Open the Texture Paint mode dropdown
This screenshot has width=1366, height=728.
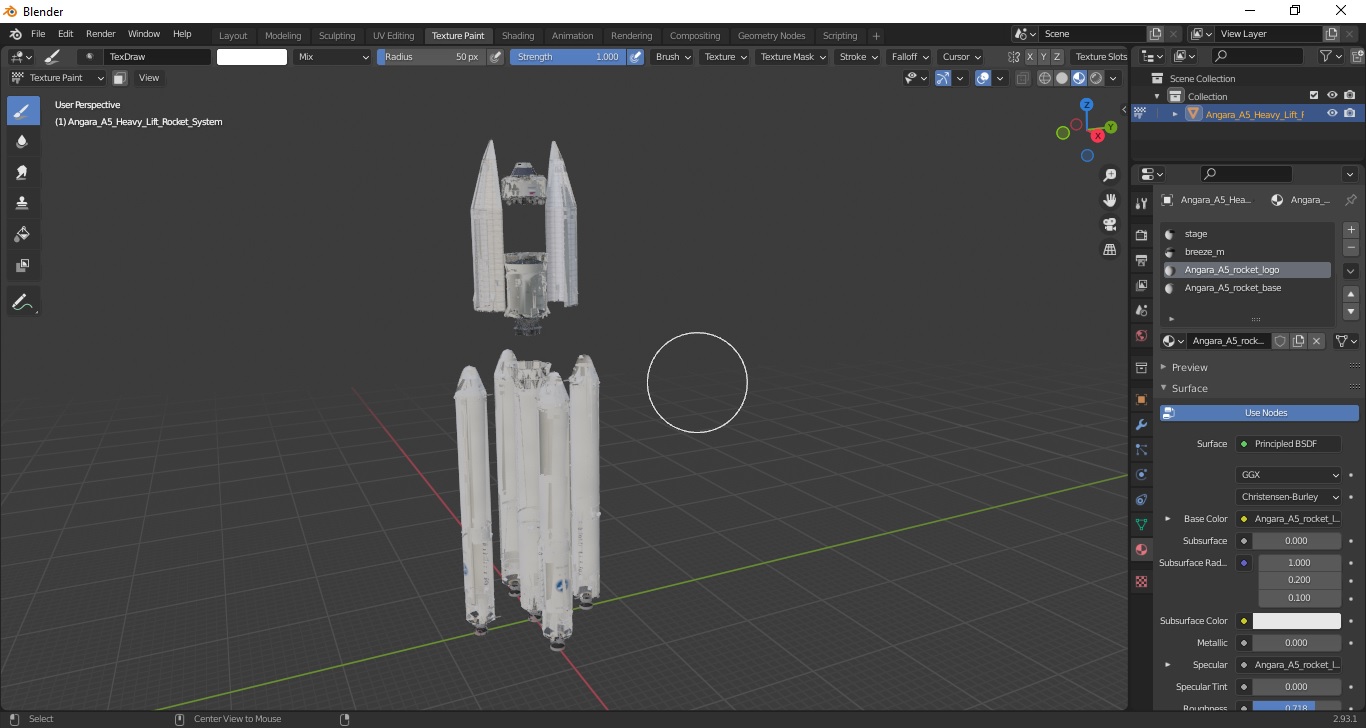[x=57, y=78]
